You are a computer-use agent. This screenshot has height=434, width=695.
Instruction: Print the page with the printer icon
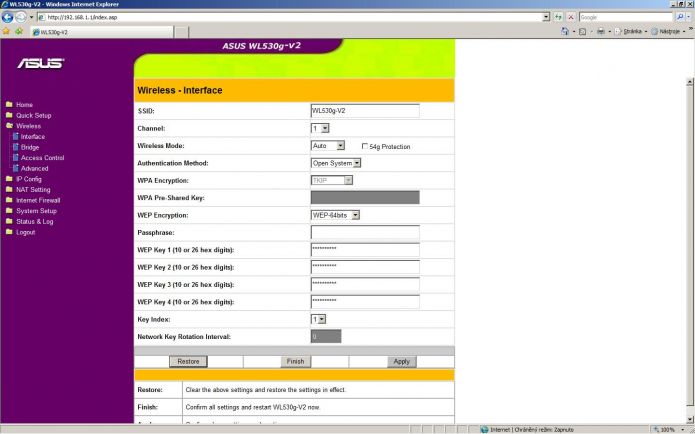pyautogui.click(x=600, y=31)
